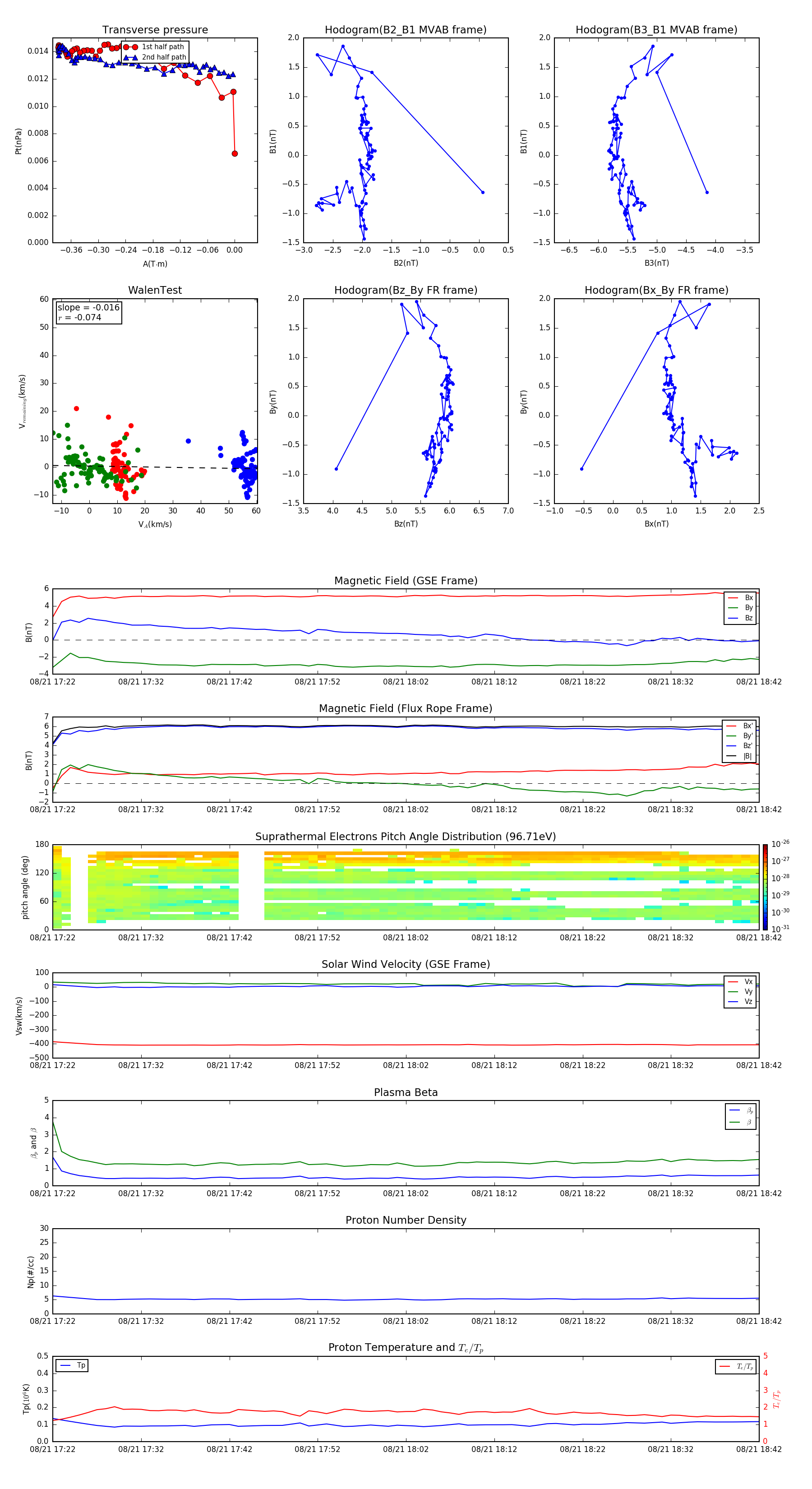
Task: Click the Tp legend entry in temperature plot
Action: pos(72,1366)
